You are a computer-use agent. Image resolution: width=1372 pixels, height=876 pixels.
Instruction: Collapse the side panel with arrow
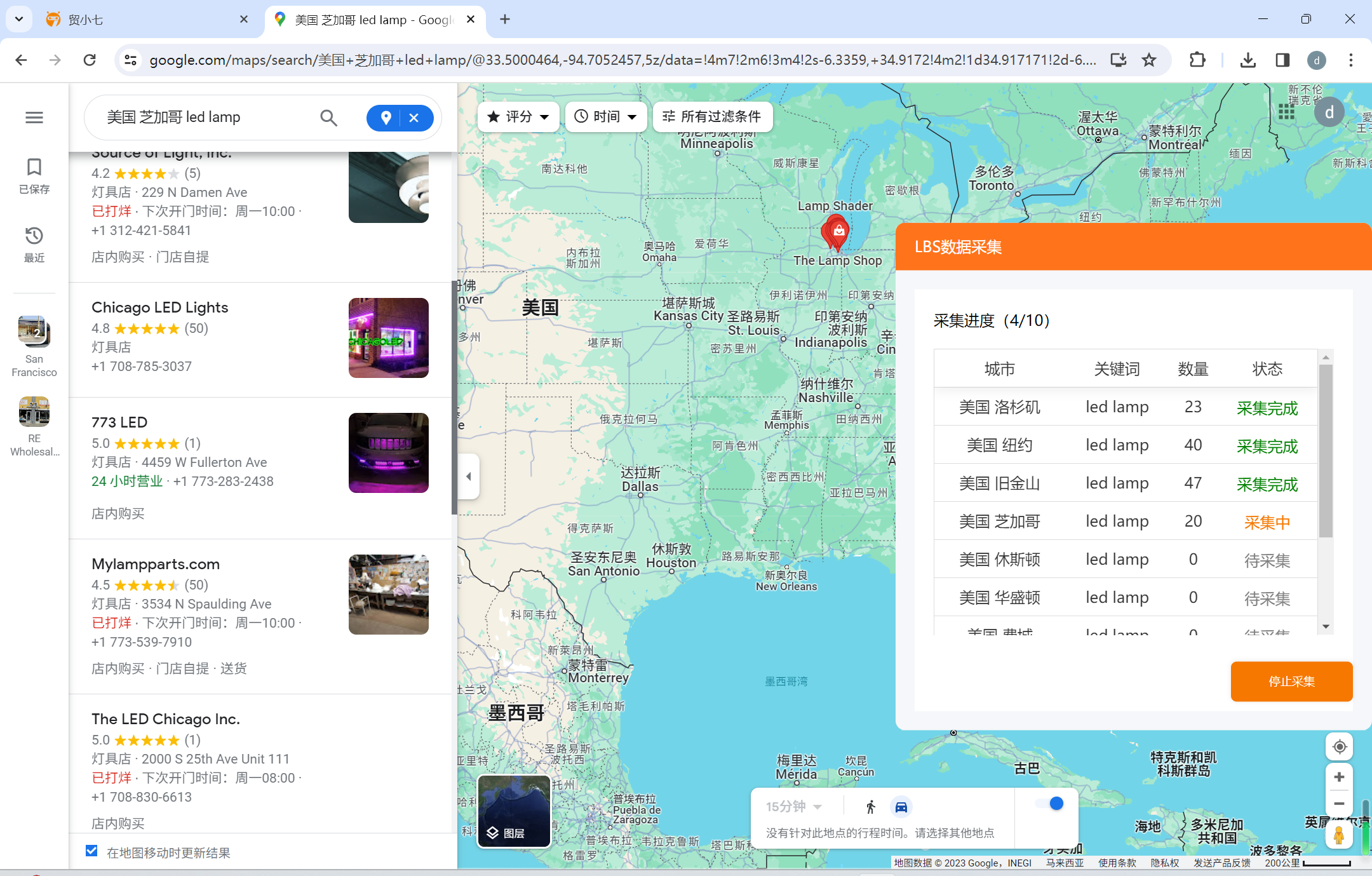click(469, 476)
